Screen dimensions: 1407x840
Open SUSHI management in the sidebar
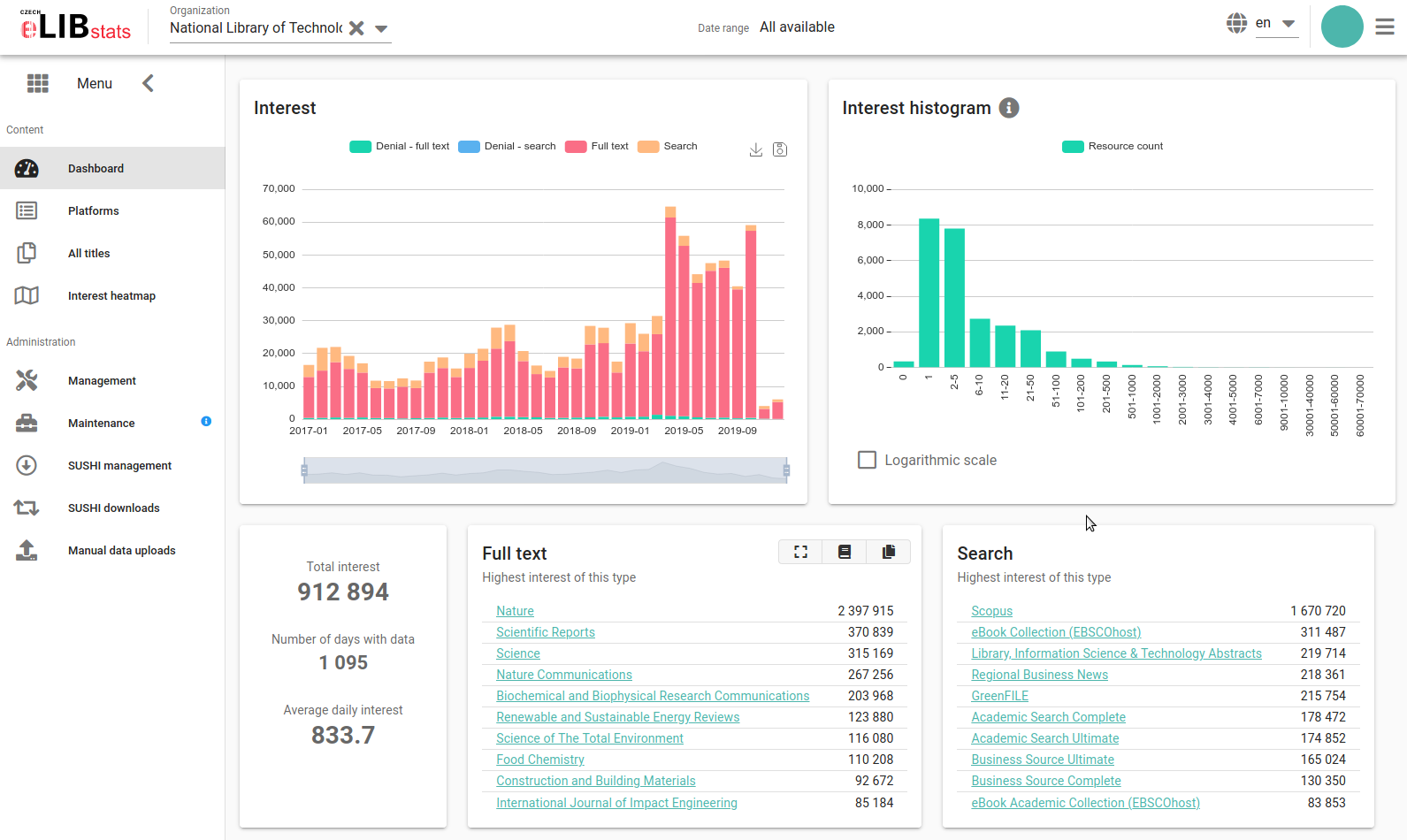(112, 465)
